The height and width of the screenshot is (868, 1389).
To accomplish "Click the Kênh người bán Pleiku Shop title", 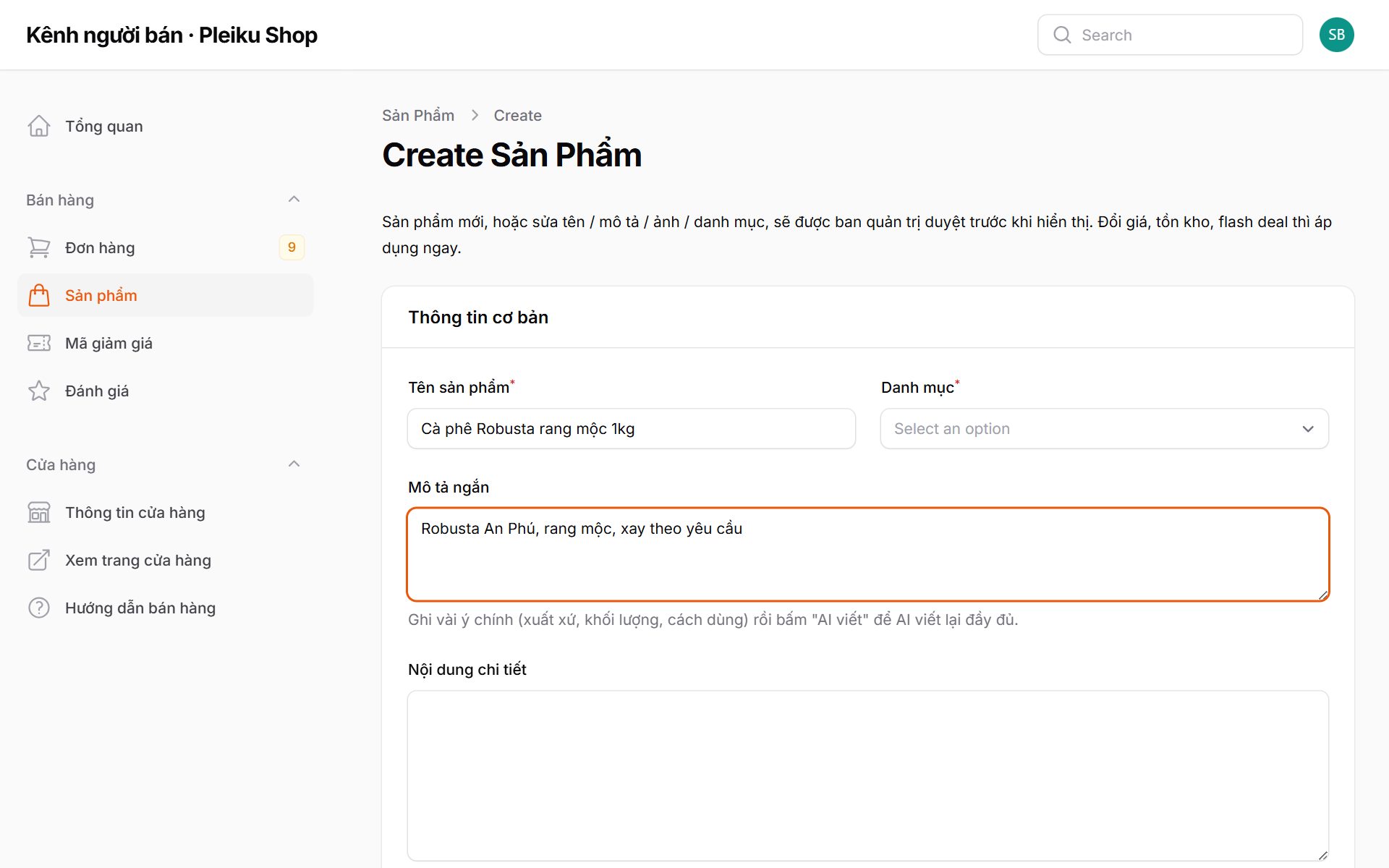I will [x=171, y=35].
